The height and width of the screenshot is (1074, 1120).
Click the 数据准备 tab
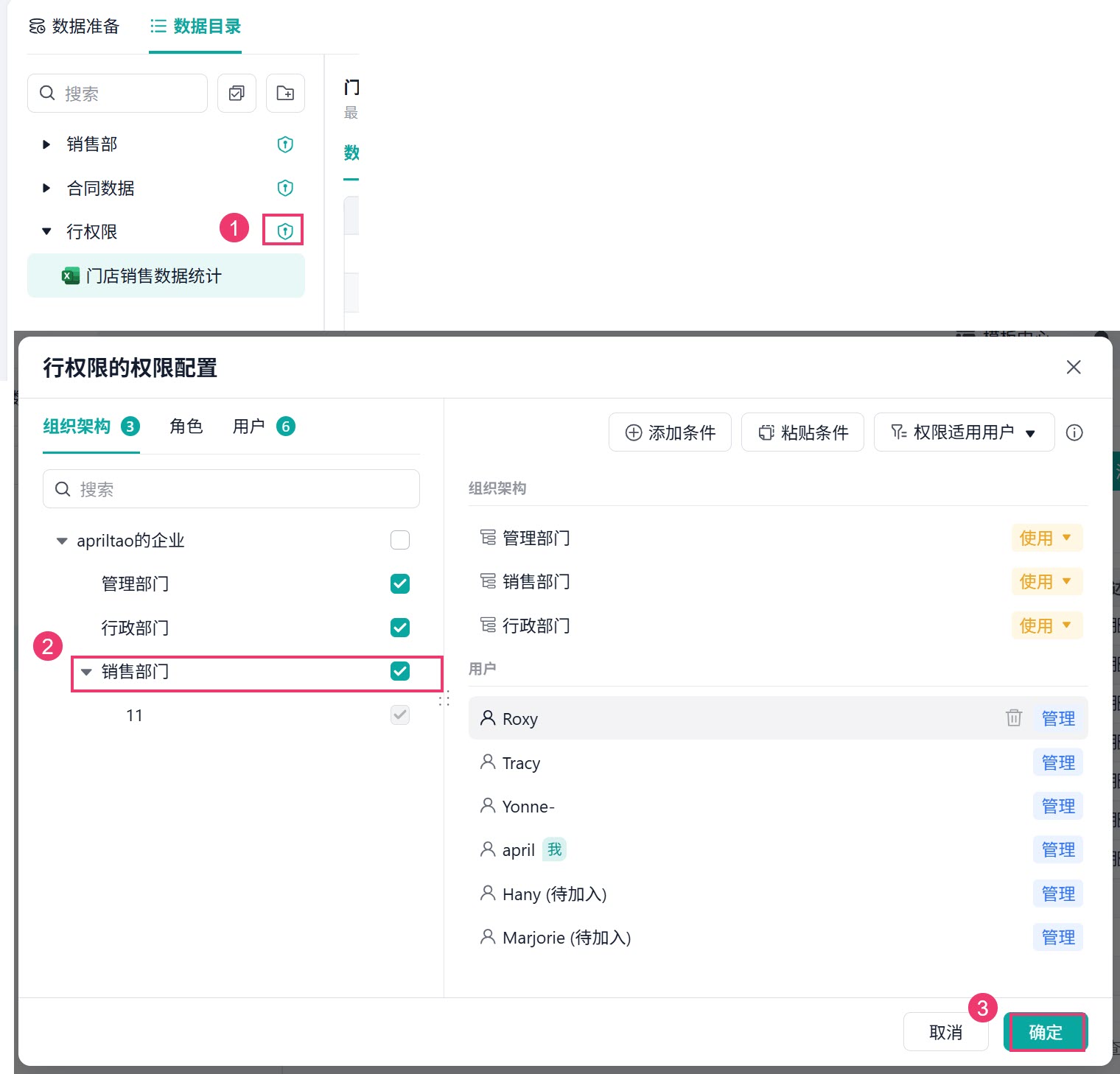pyautogui.click(x=74, y=27)
